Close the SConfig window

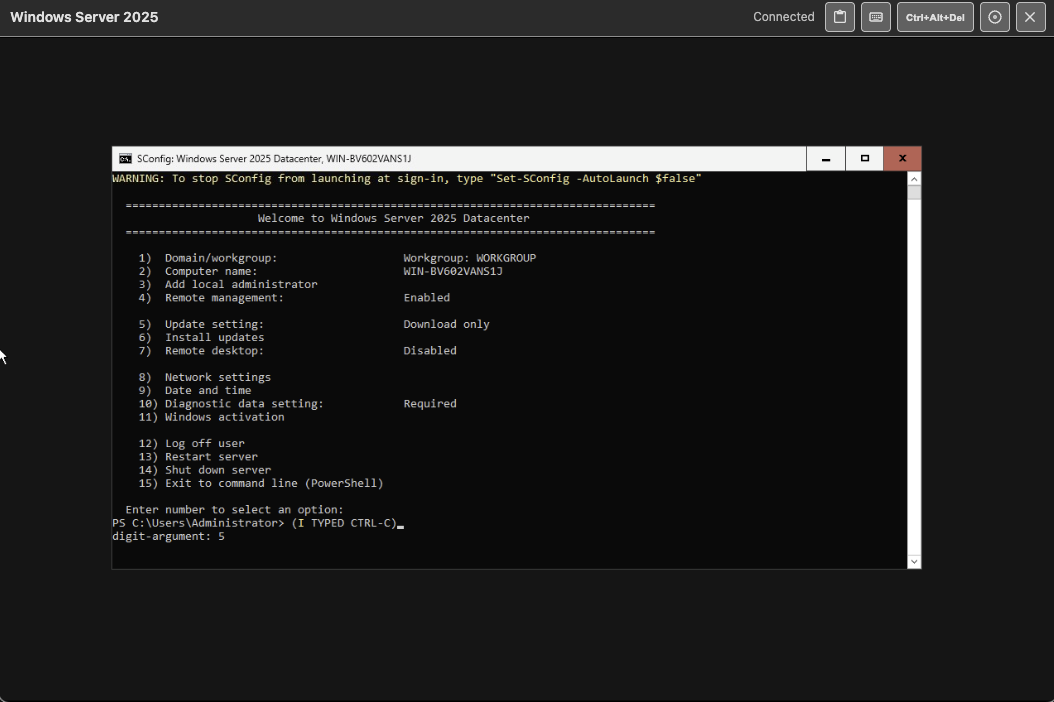(903, 159)
